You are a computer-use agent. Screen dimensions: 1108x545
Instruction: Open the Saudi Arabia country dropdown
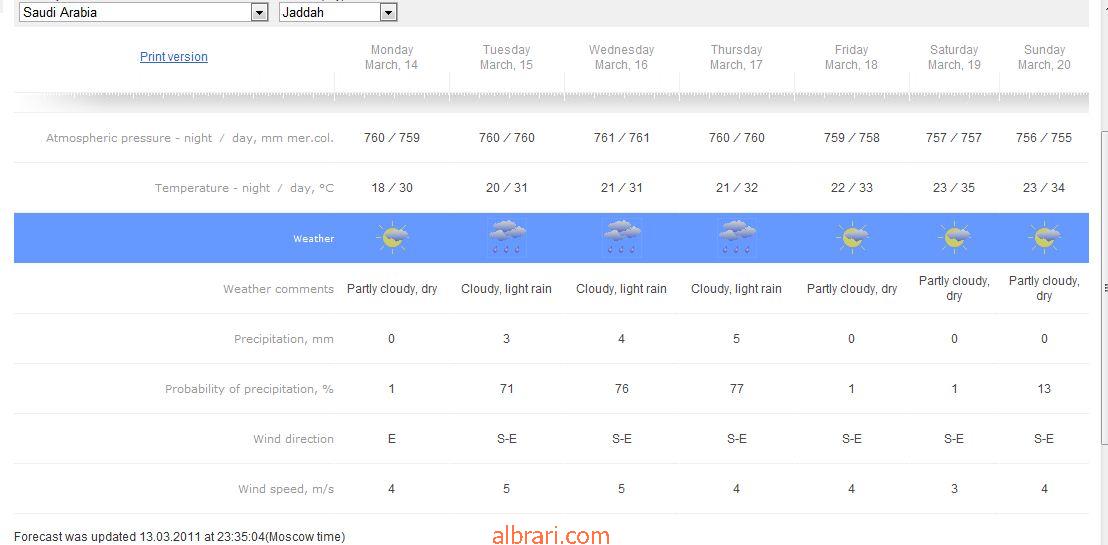[143, 12]
